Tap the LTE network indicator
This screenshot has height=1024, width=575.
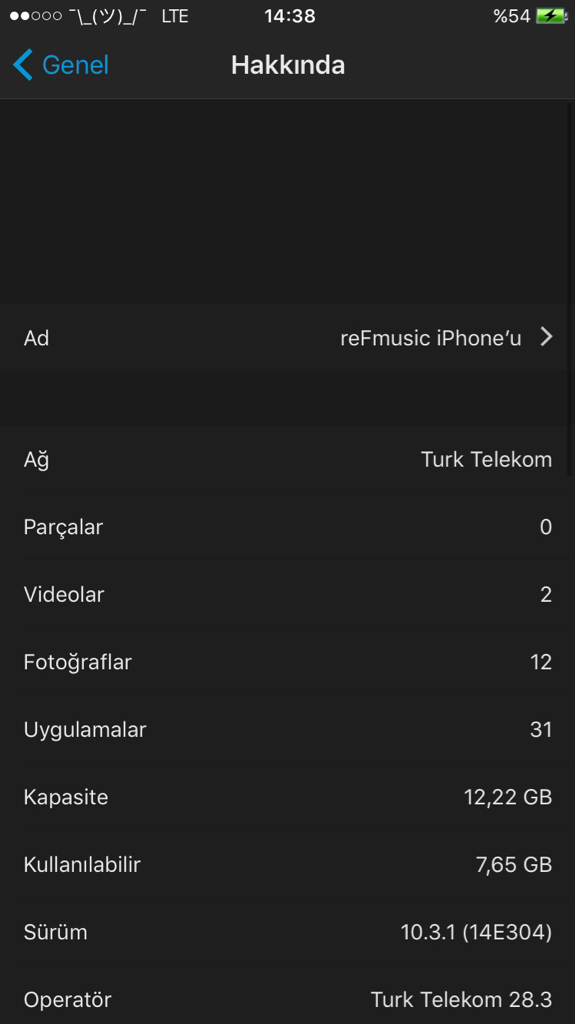coord(174,16)
